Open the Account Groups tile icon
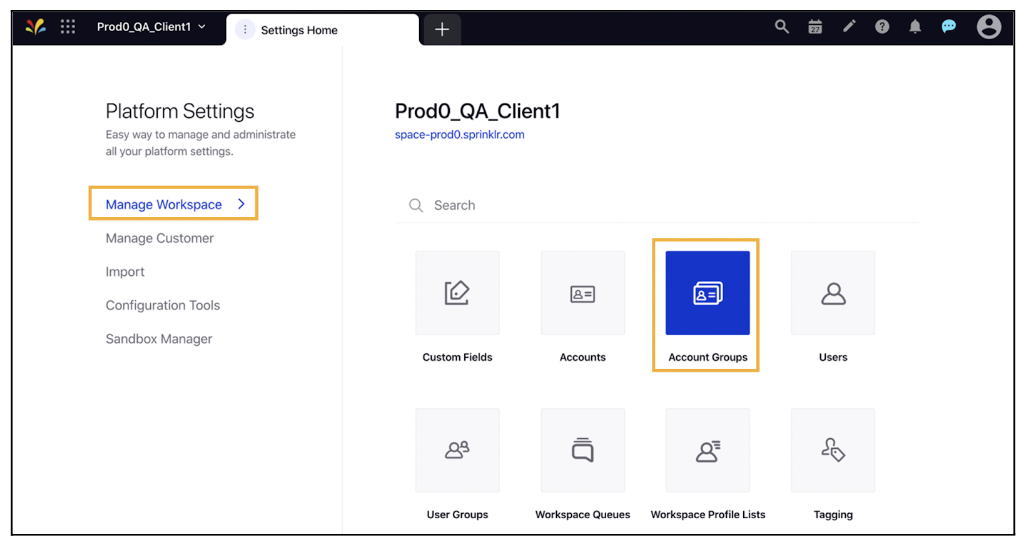This screenshot has height=548, width=1024. tap(707, 293)
